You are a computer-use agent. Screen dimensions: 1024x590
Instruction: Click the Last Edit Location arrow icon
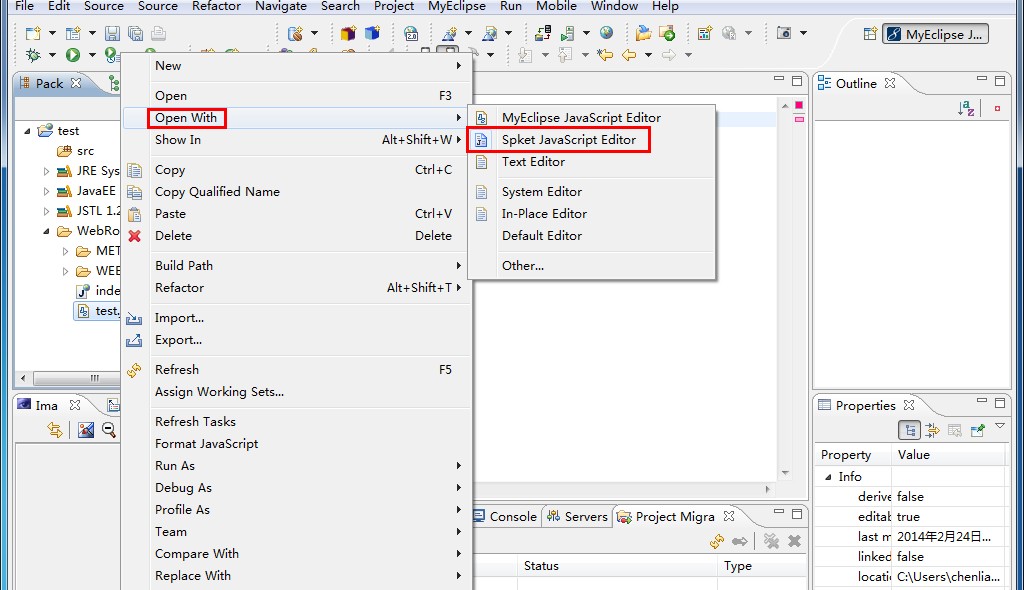click(605, 55)
